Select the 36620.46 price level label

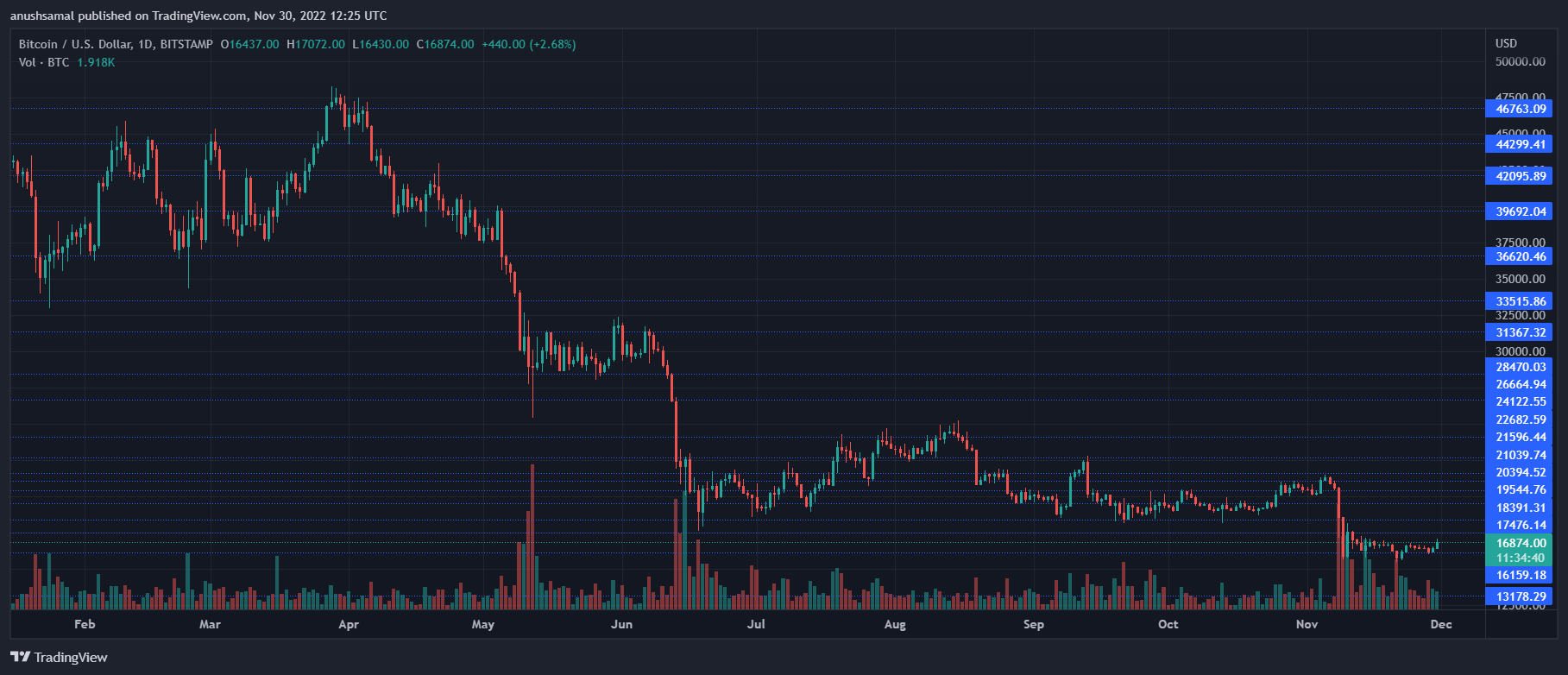(1519, 256)
